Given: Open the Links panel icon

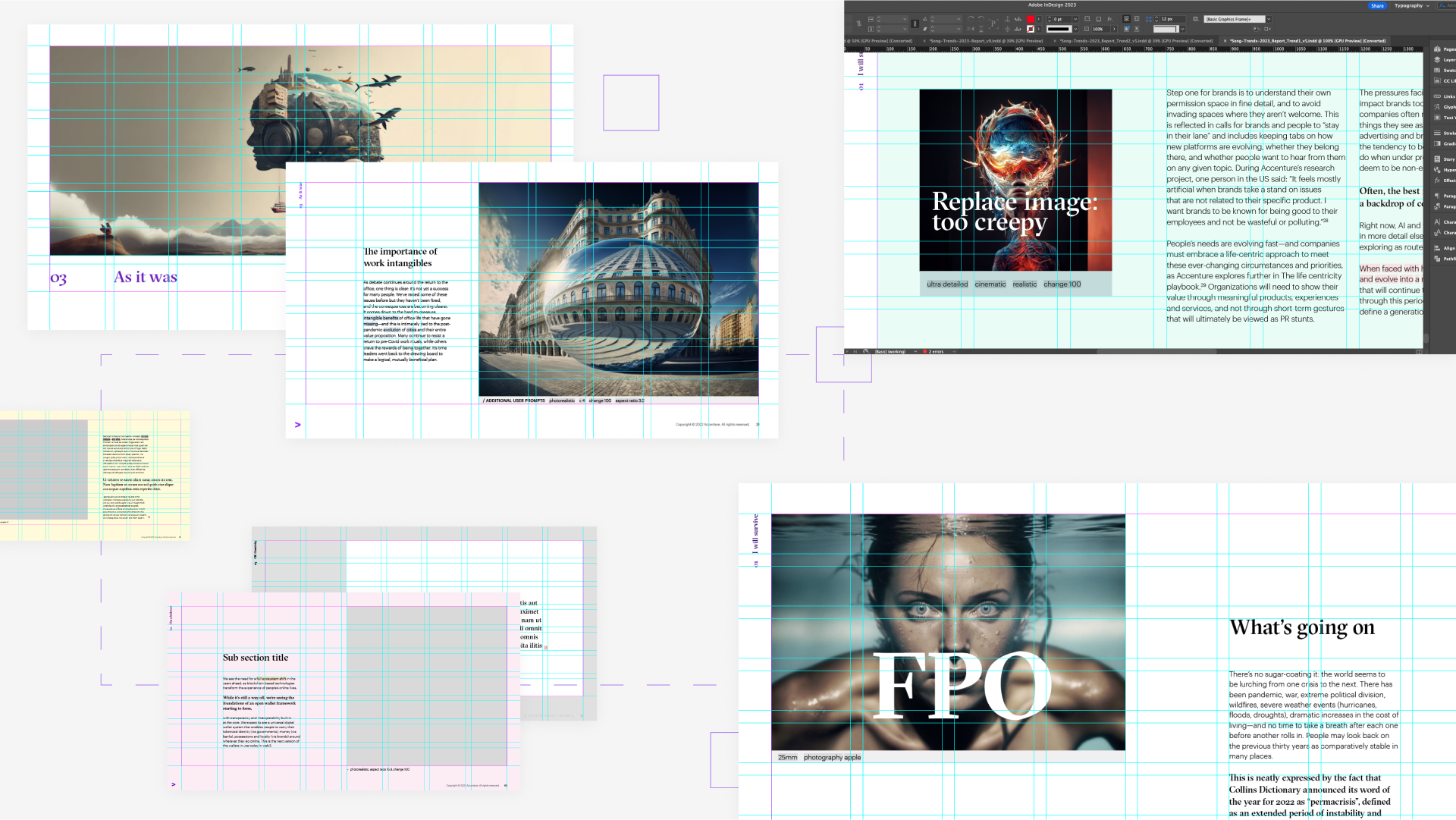Looking at the screenshot, I should click(1437, 96).
